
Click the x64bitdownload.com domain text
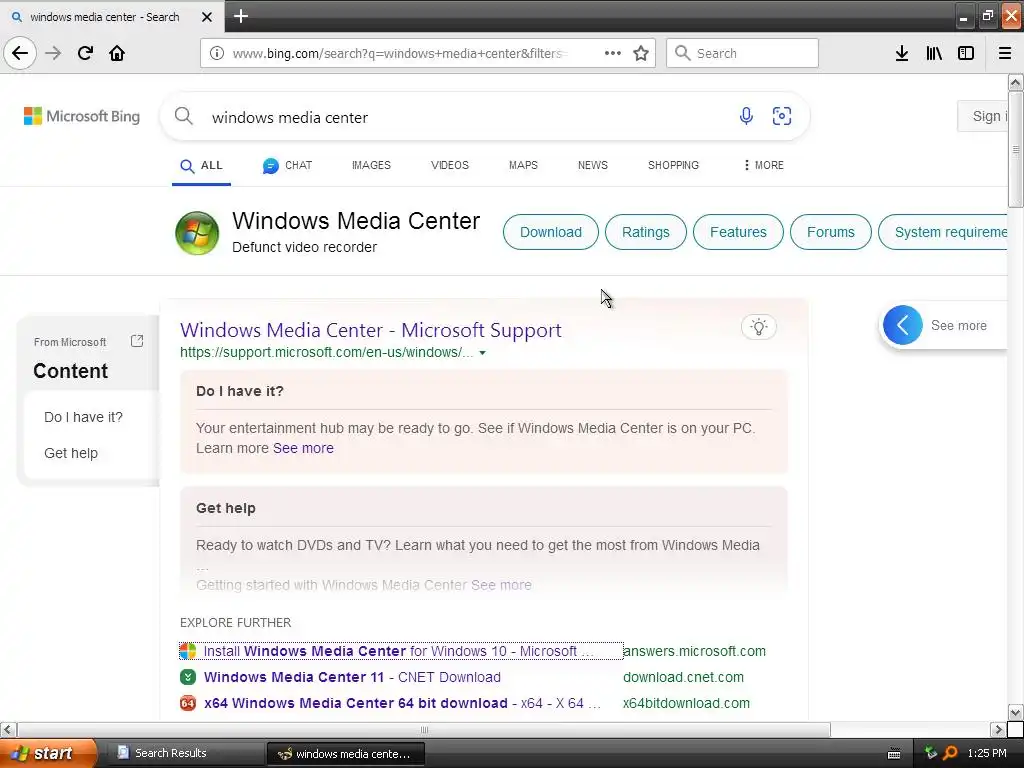(686, 703)
